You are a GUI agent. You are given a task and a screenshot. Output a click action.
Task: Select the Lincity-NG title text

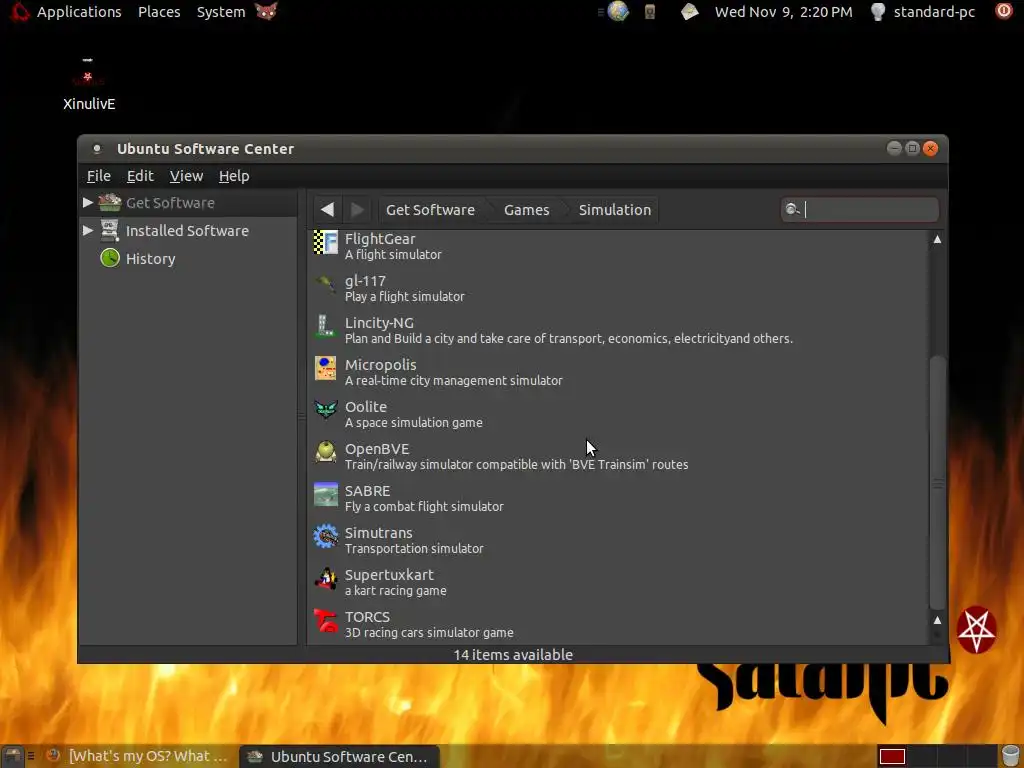(379, 323)
